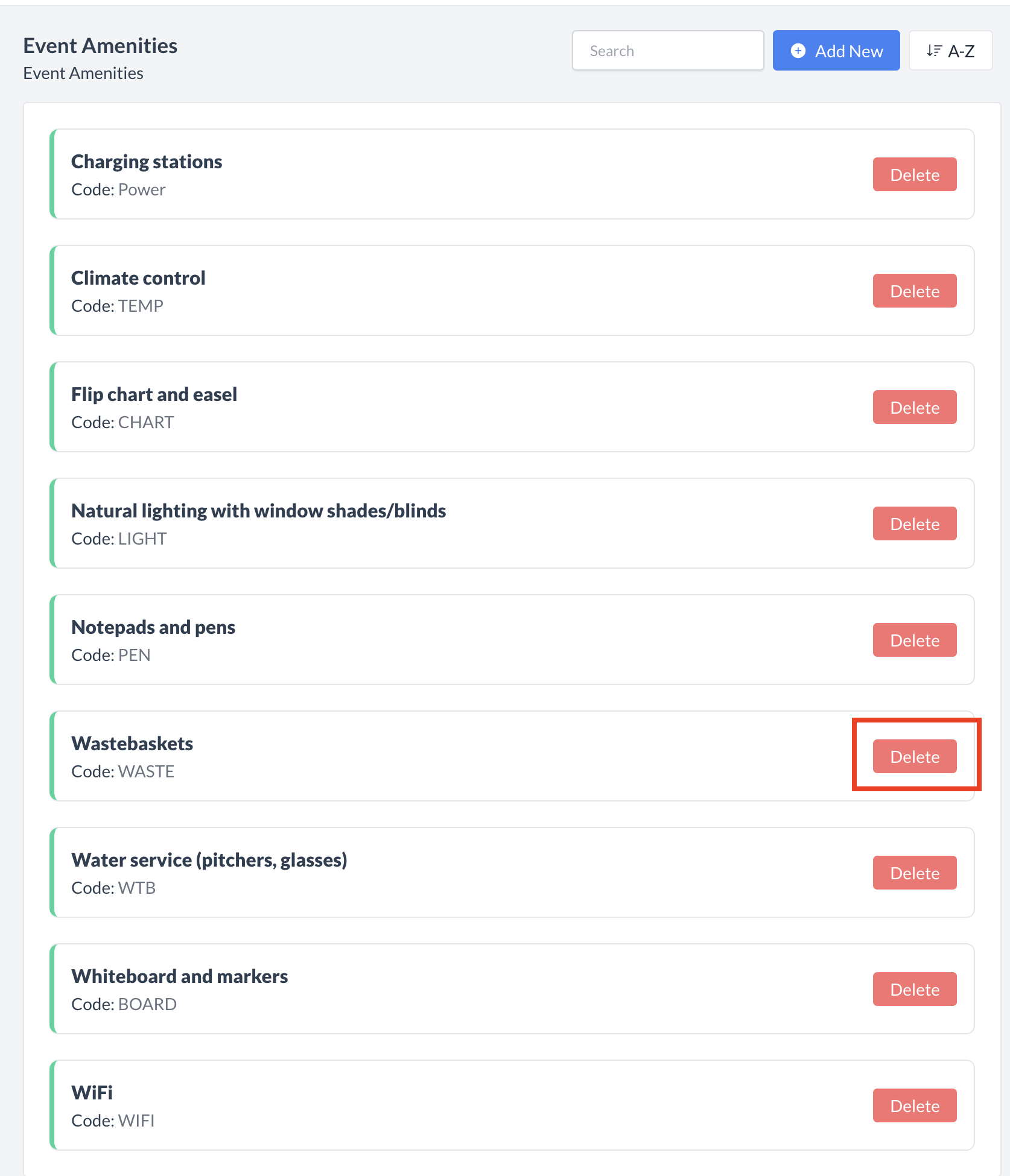Delete the WiFi amenity

914,1106
